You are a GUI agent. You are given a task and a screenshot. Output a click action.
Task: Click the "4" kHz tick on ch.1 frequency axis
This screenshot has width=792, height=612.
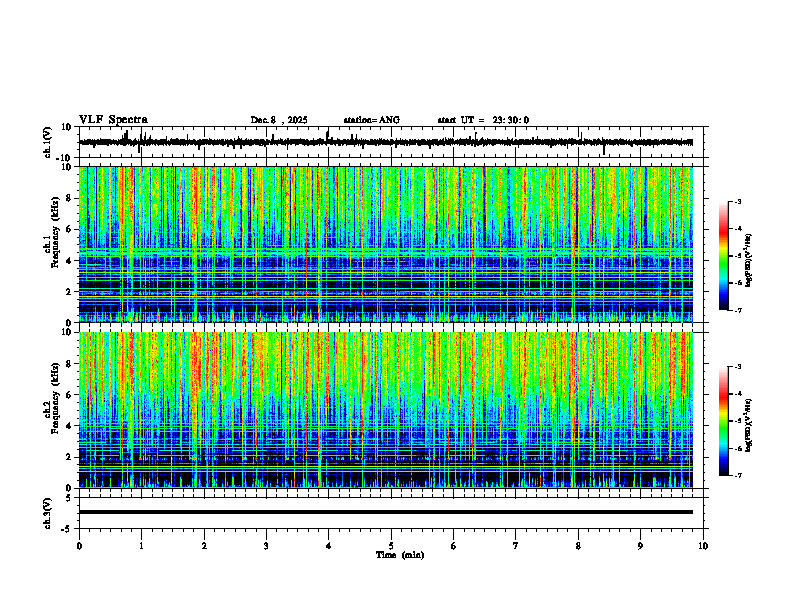pyautogui.click(x=69, y=261)
